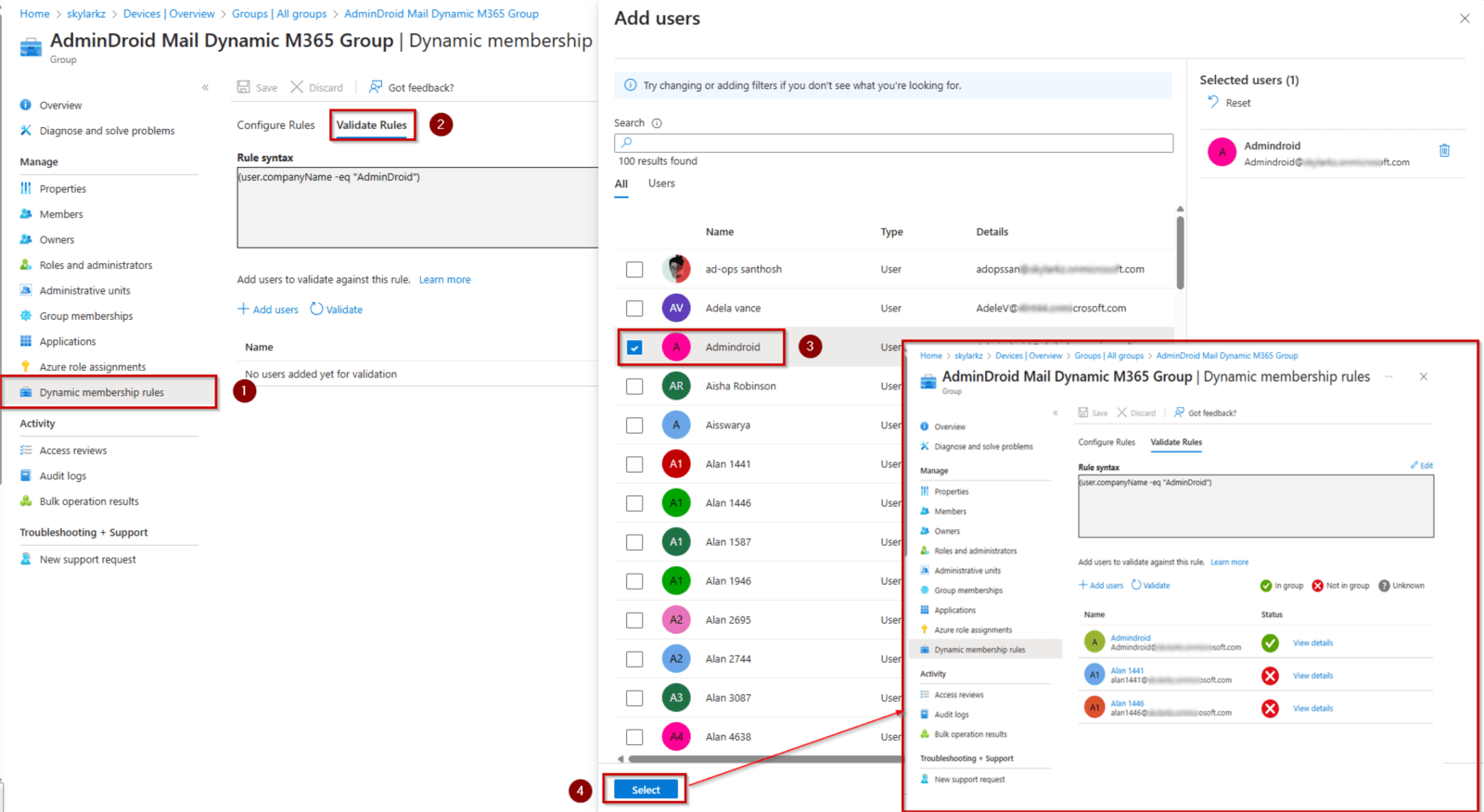Screen dimensions: 1484x812
Task: Select the All tab in Add users
Action: coord(621,184)
